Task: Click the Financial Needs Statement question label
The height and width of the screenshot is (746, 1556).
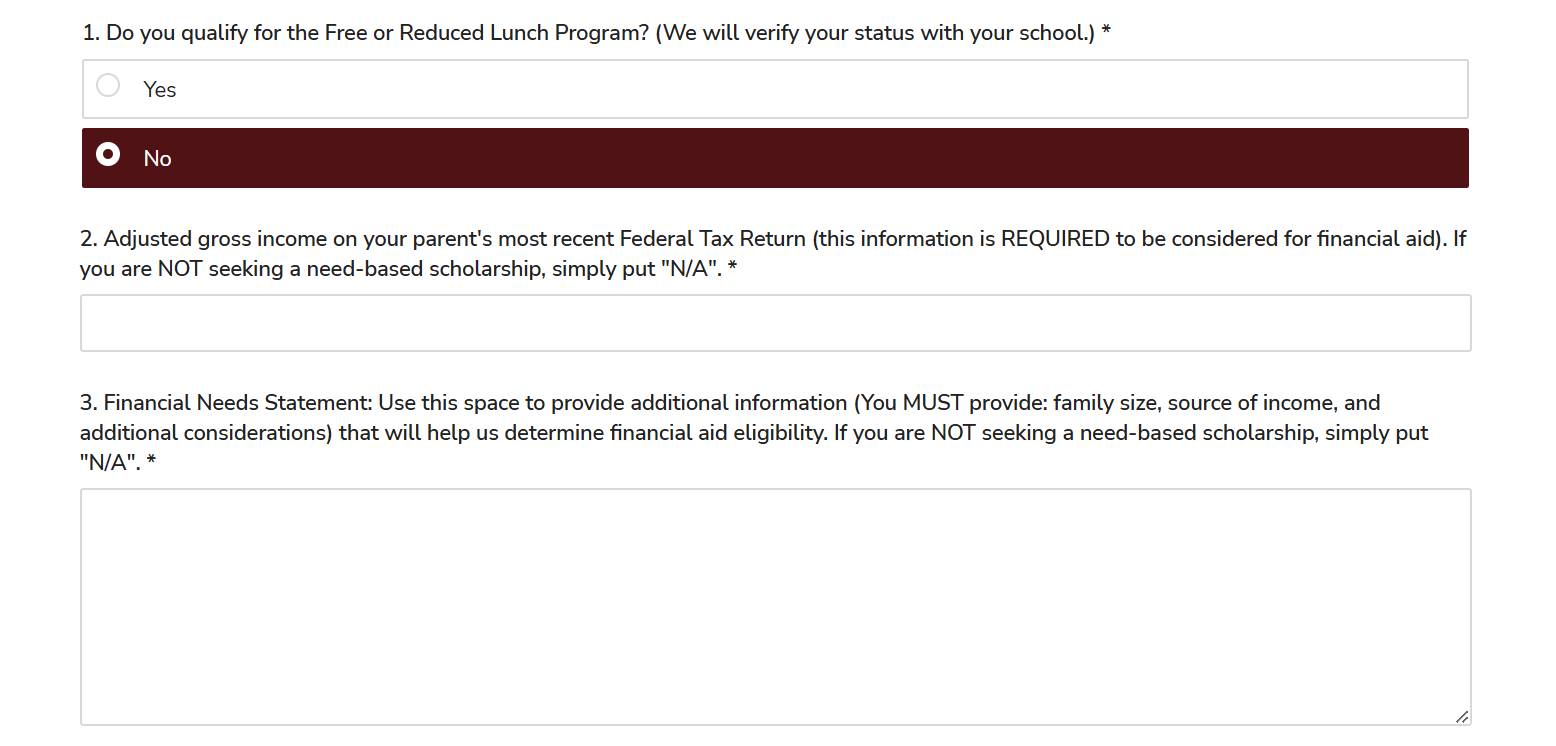Action: pos(225,403)
